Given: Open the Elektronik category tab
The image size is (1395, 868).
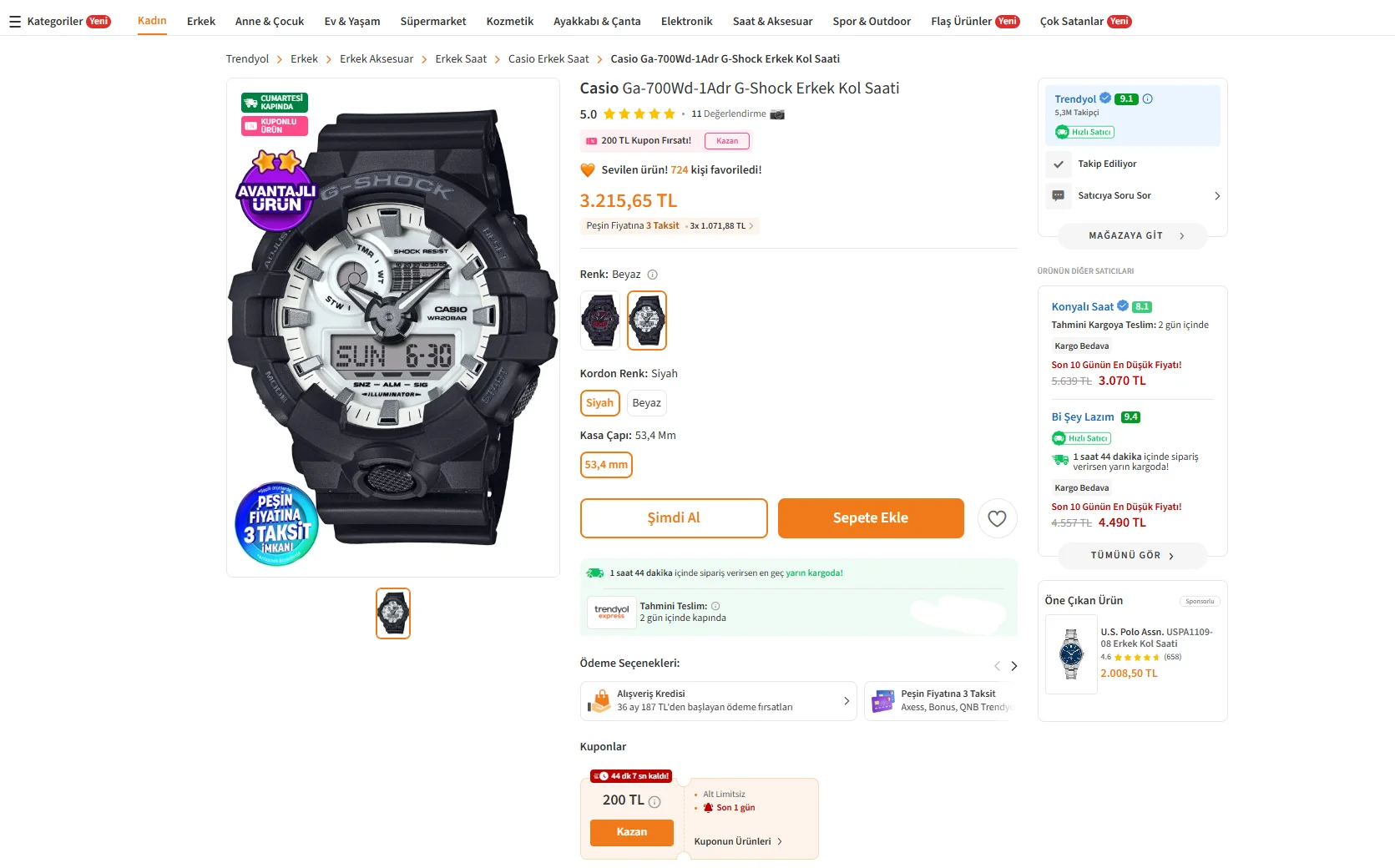Looking at the screenshot, I should (687, 22).
